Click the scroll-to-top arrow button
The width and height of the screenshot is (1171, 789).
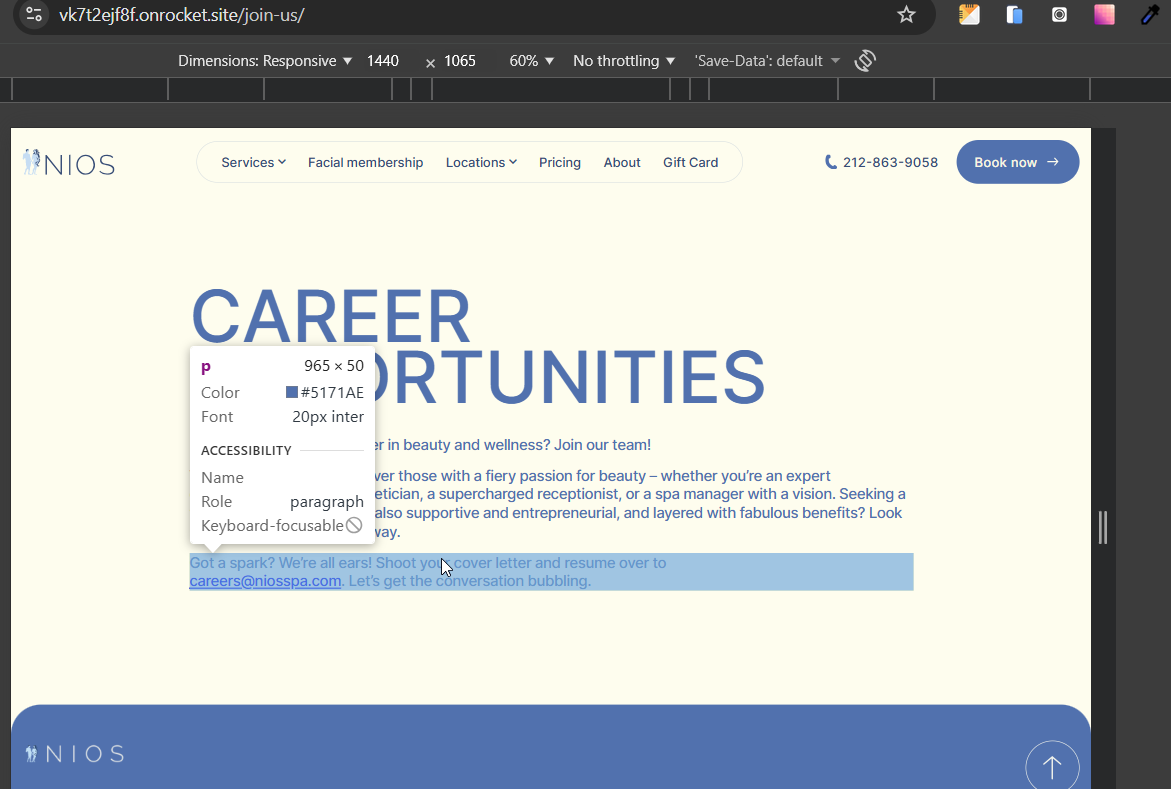(x=1052, y=766)
